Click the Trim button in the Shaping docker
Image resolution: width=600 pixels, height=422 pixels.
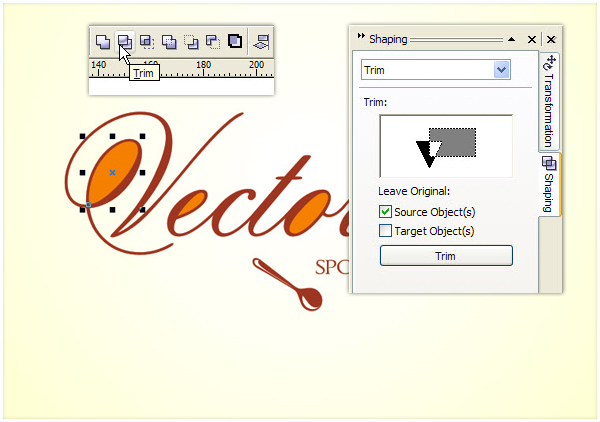coord(446,256)
